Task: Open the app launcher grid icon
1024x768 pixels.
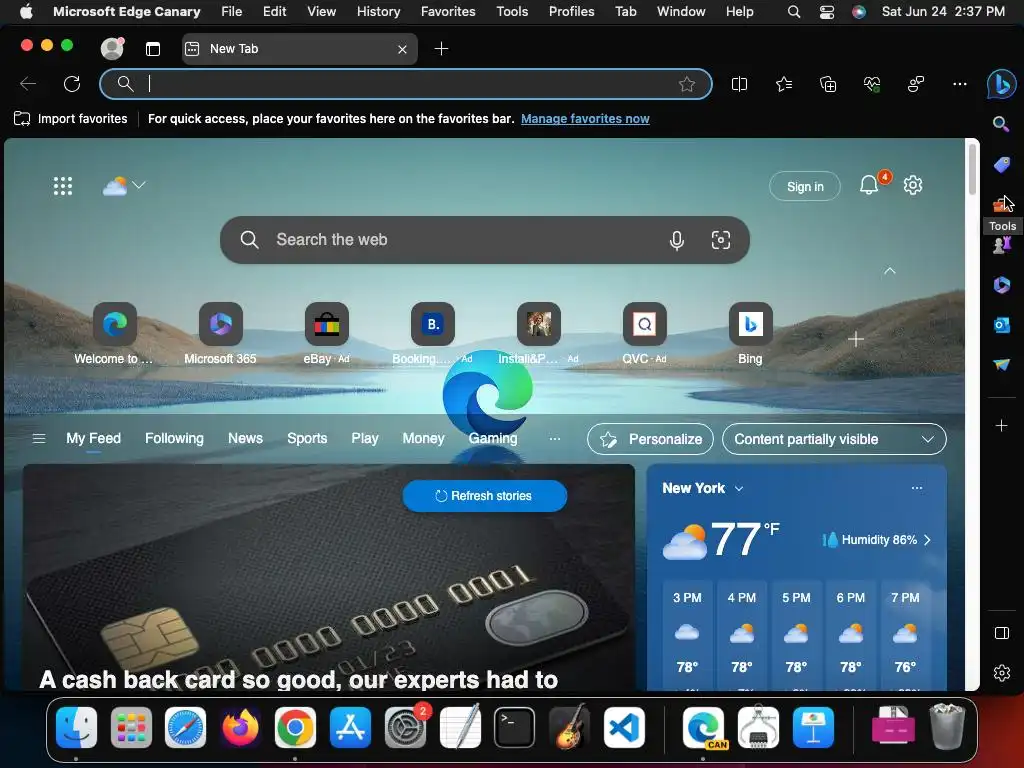Action: pos(63,186)
